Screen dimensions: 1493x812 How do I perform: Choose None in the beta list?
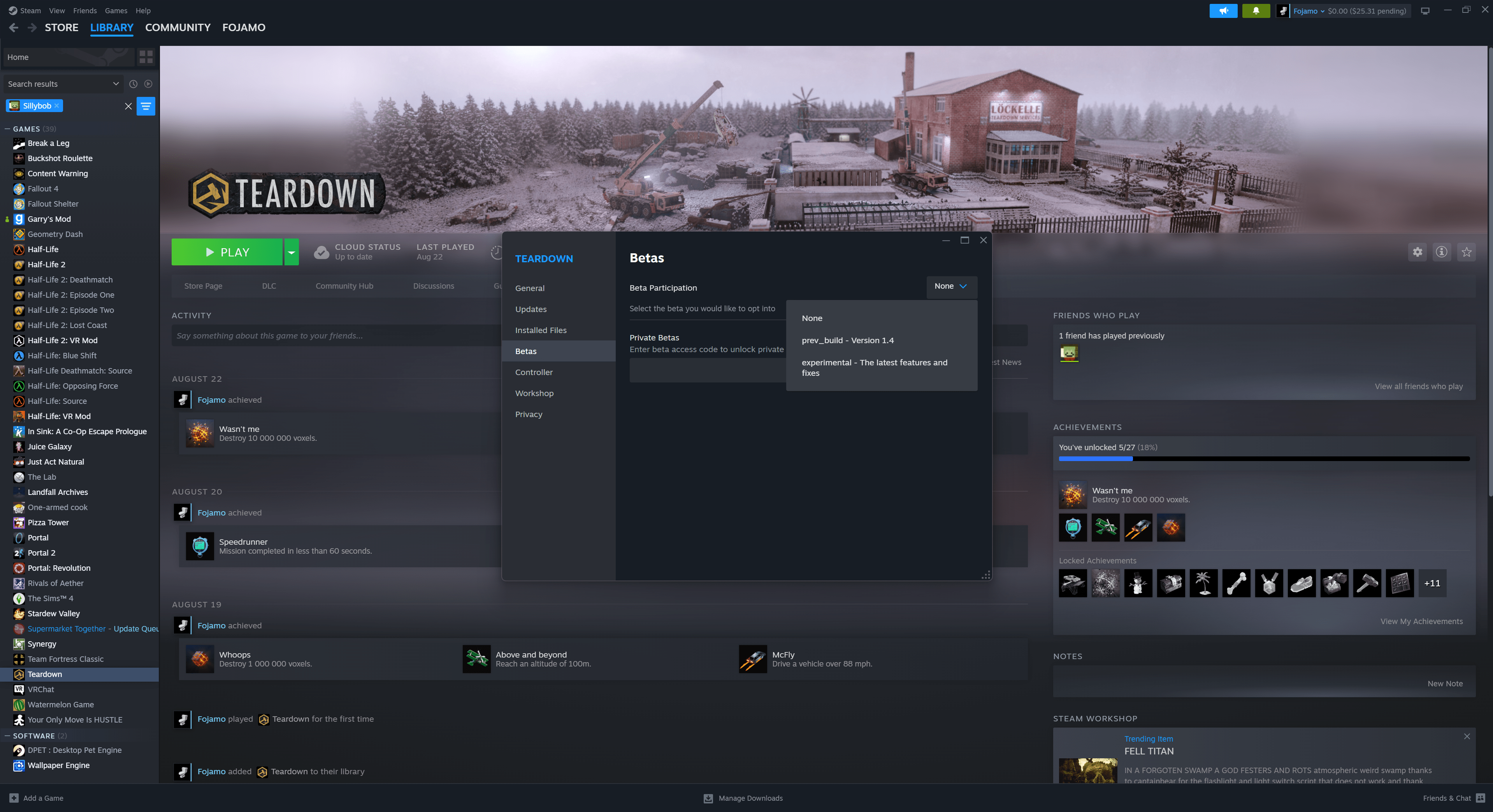[882, 318]
